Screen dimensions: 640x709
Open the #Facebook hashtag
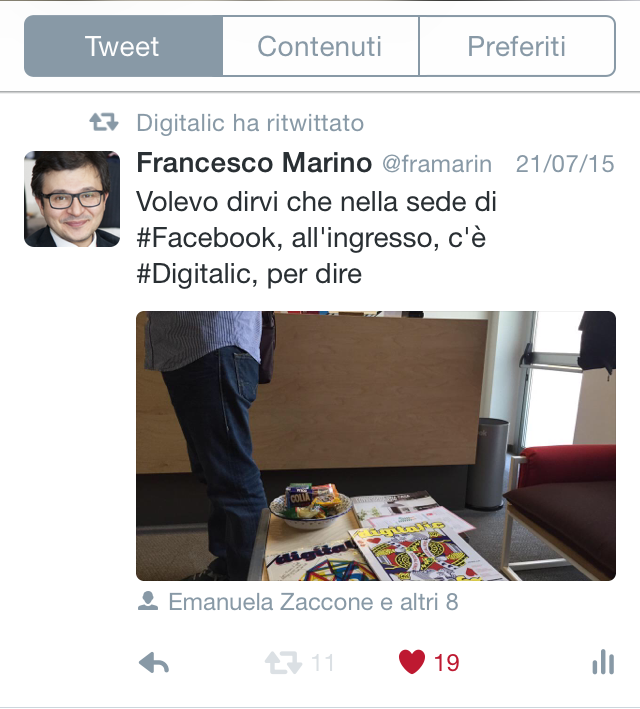(x=206, y=238)
